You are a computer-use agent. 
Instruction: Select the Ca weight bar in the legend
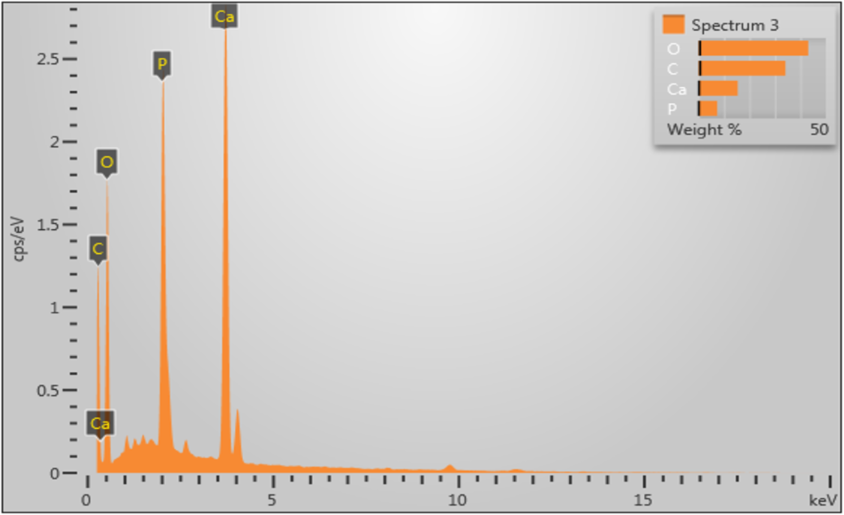click(x=718, y=88)
